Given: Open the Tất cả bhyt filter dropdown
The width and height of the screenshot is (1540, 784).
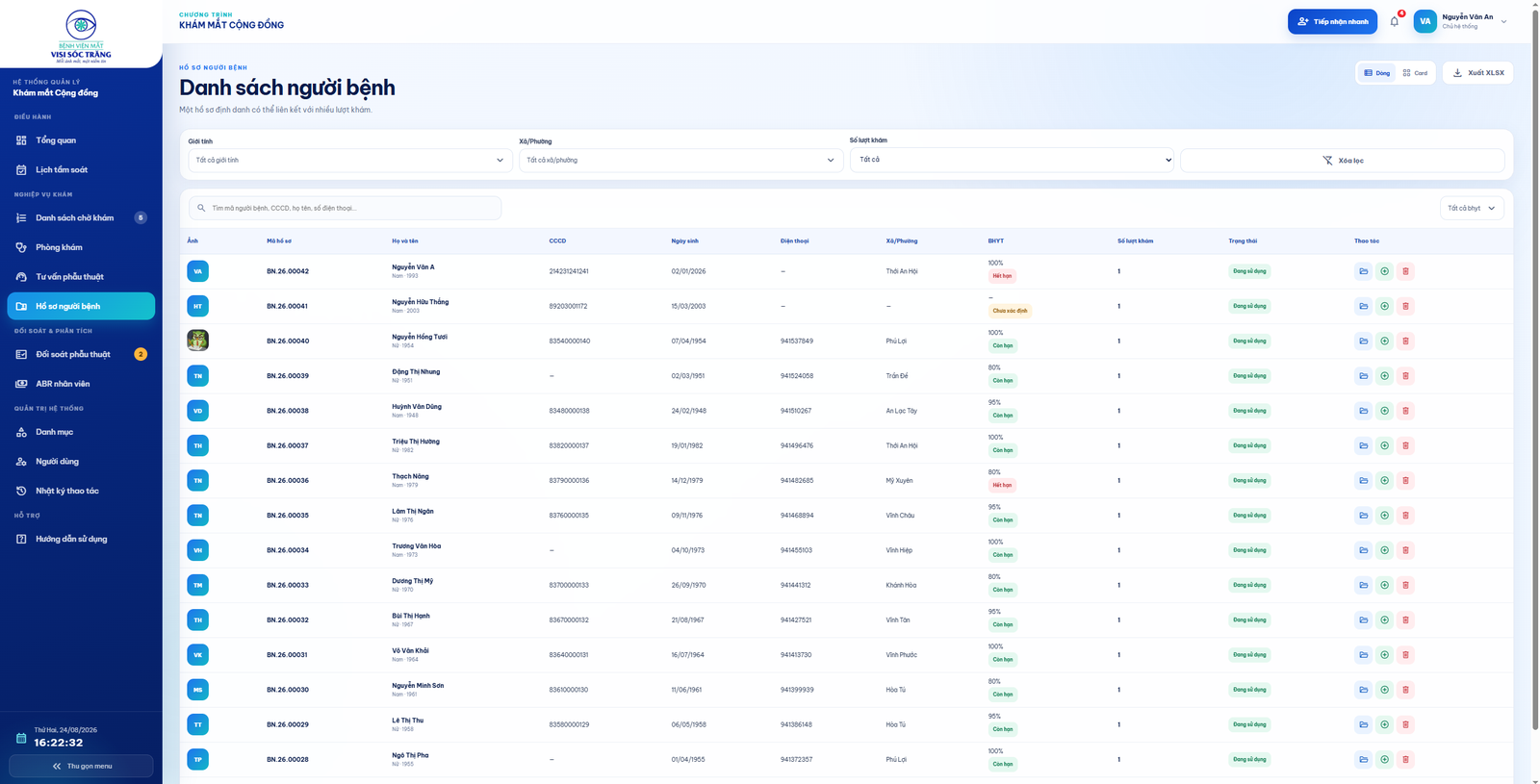Looking at the screenshot, I should coord(1472,208).
